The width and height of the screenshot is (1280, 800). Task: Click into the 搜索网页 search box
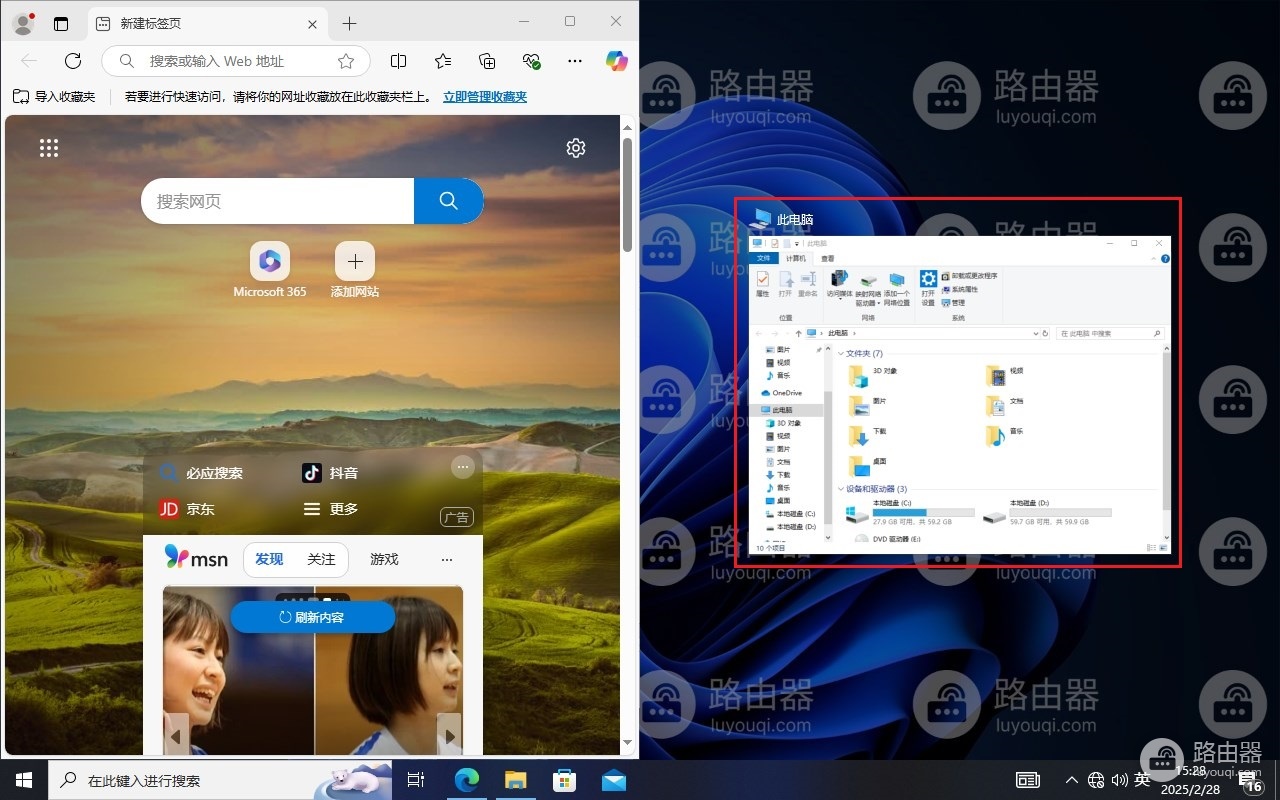[278, 201]
